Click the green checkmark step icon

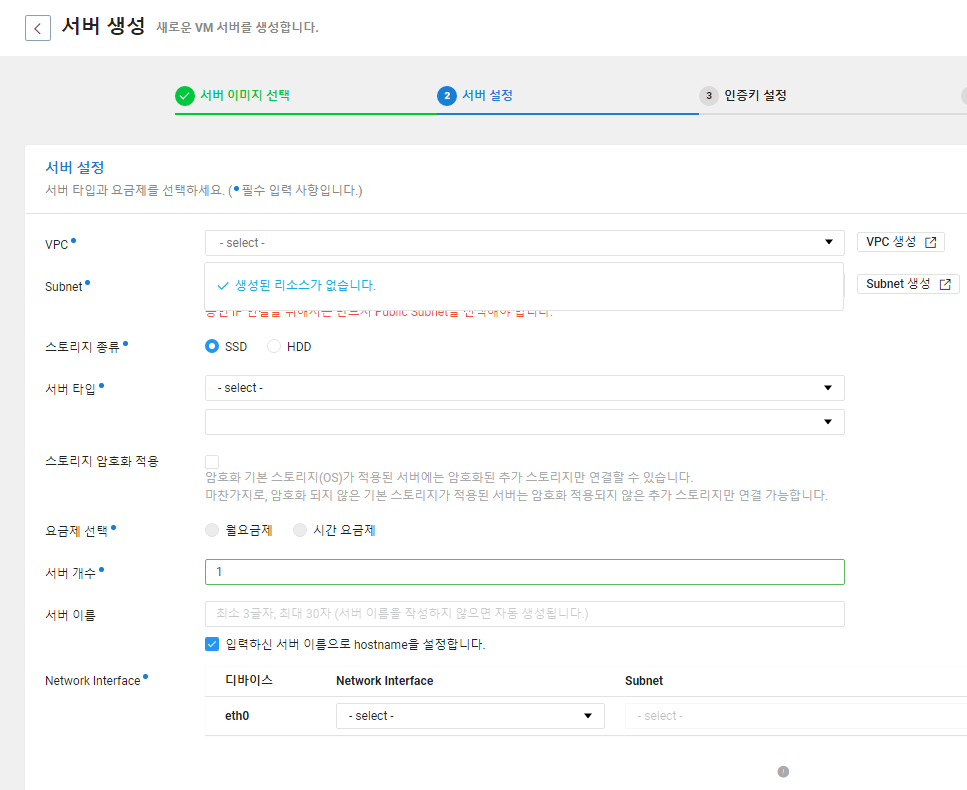click(184, 96)
